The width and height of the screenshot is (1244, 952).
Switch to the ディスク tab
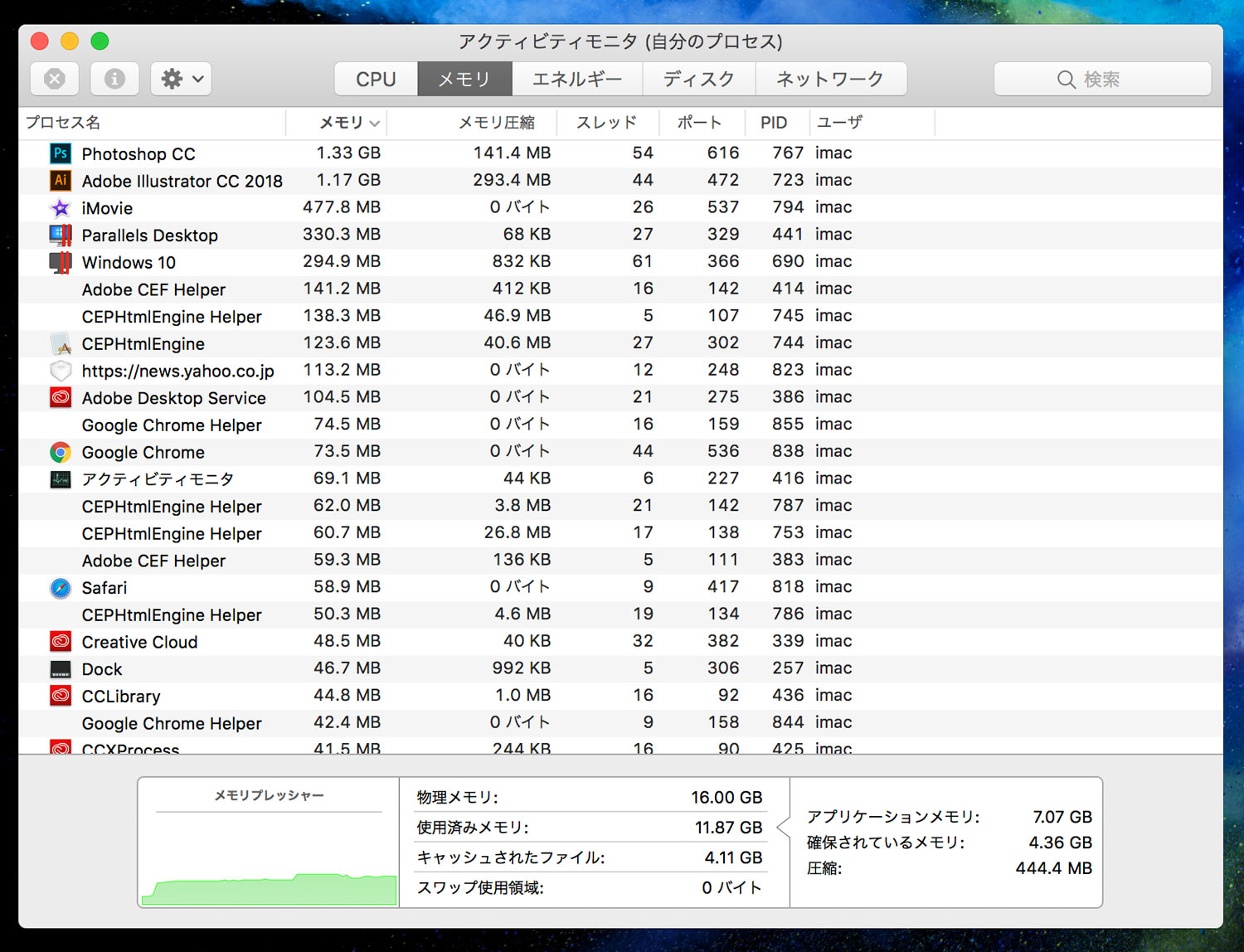point(699,79)
